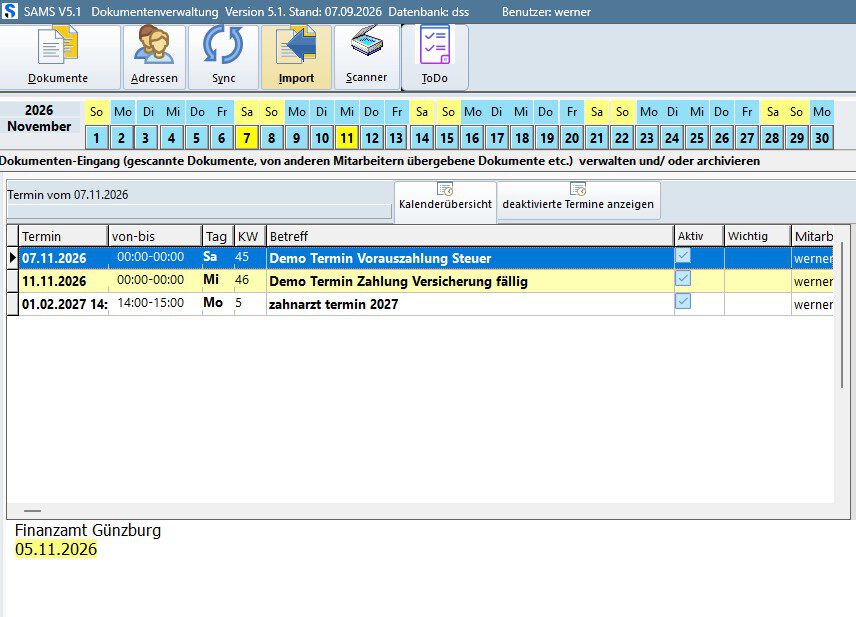This screenshot has height=617, width=856.
Task: Sort by the Termin column header
Action: (x=63, y=236)
